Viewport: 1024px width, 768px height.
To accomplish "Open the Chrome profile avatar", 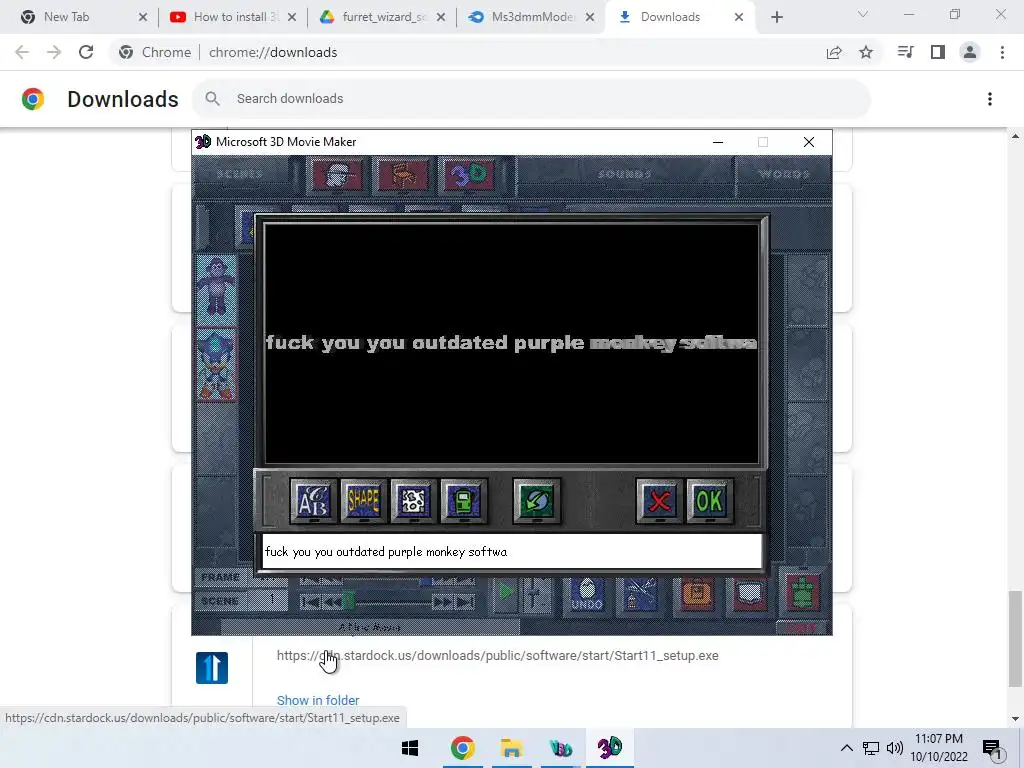I will click(970, 52).
